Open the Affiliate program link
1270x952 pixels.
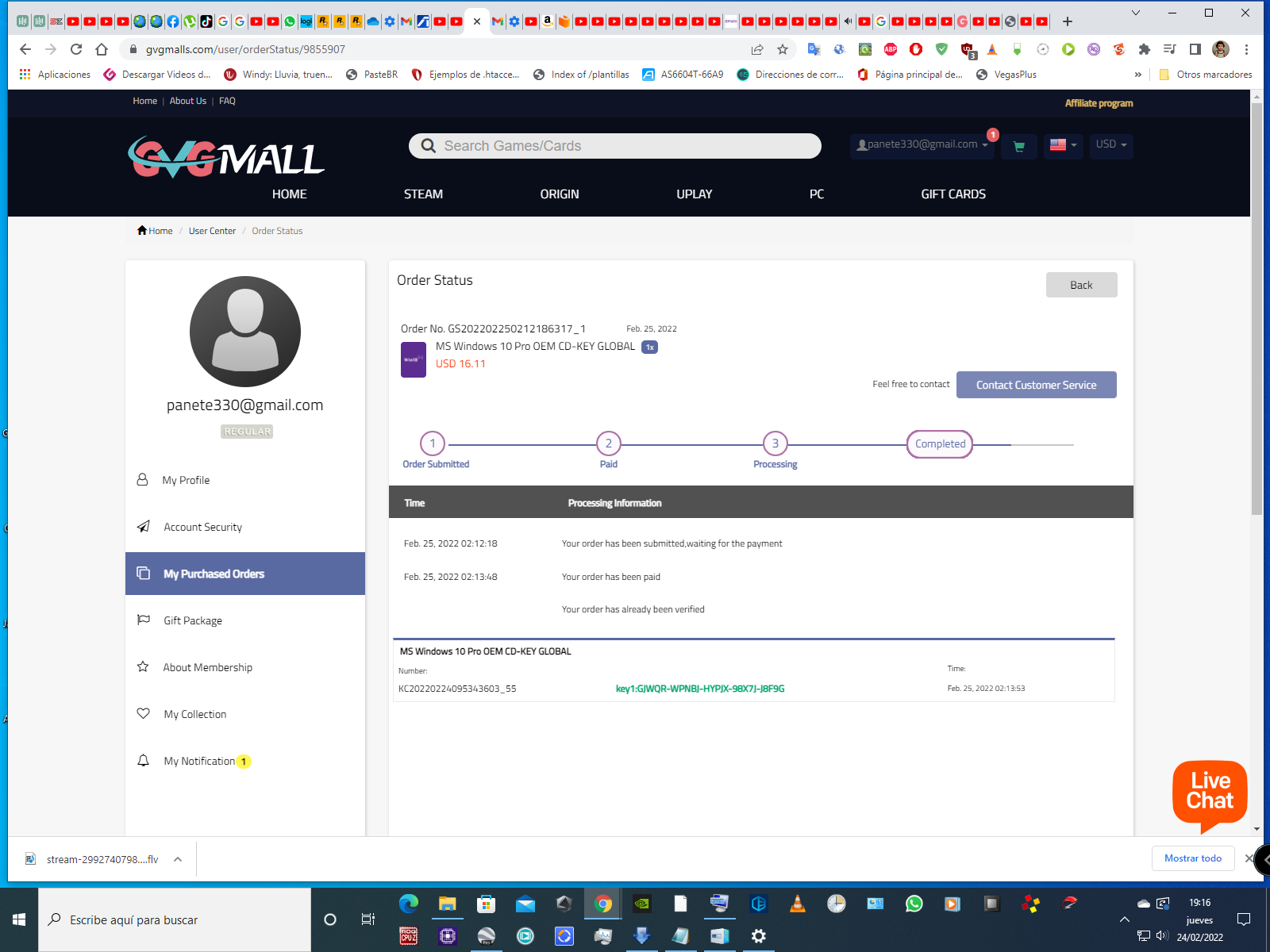pos(1099,103)
